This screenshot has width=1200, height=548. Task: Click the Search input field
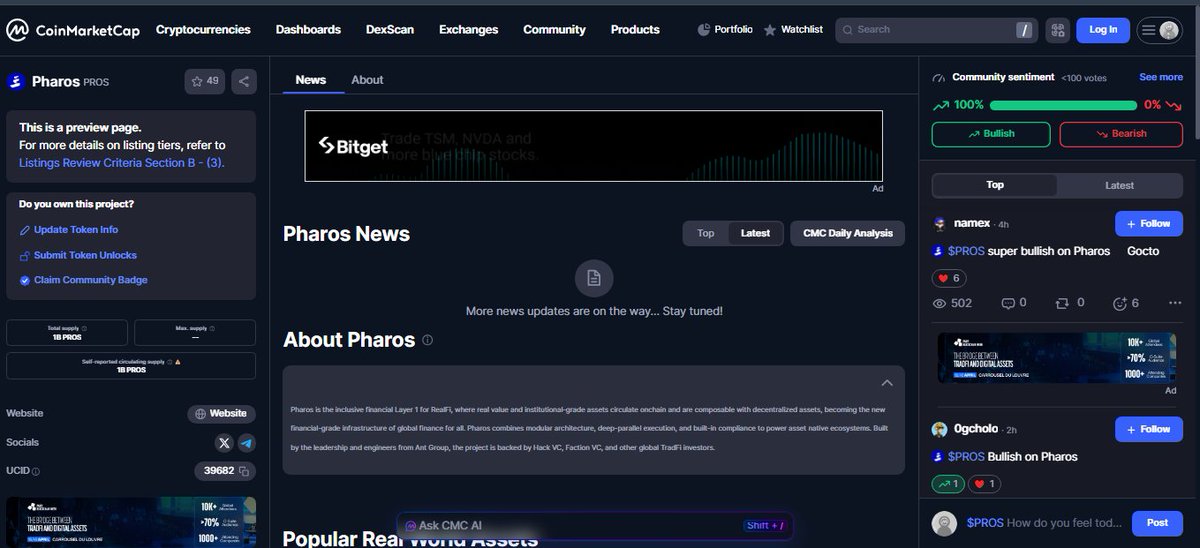937,30
